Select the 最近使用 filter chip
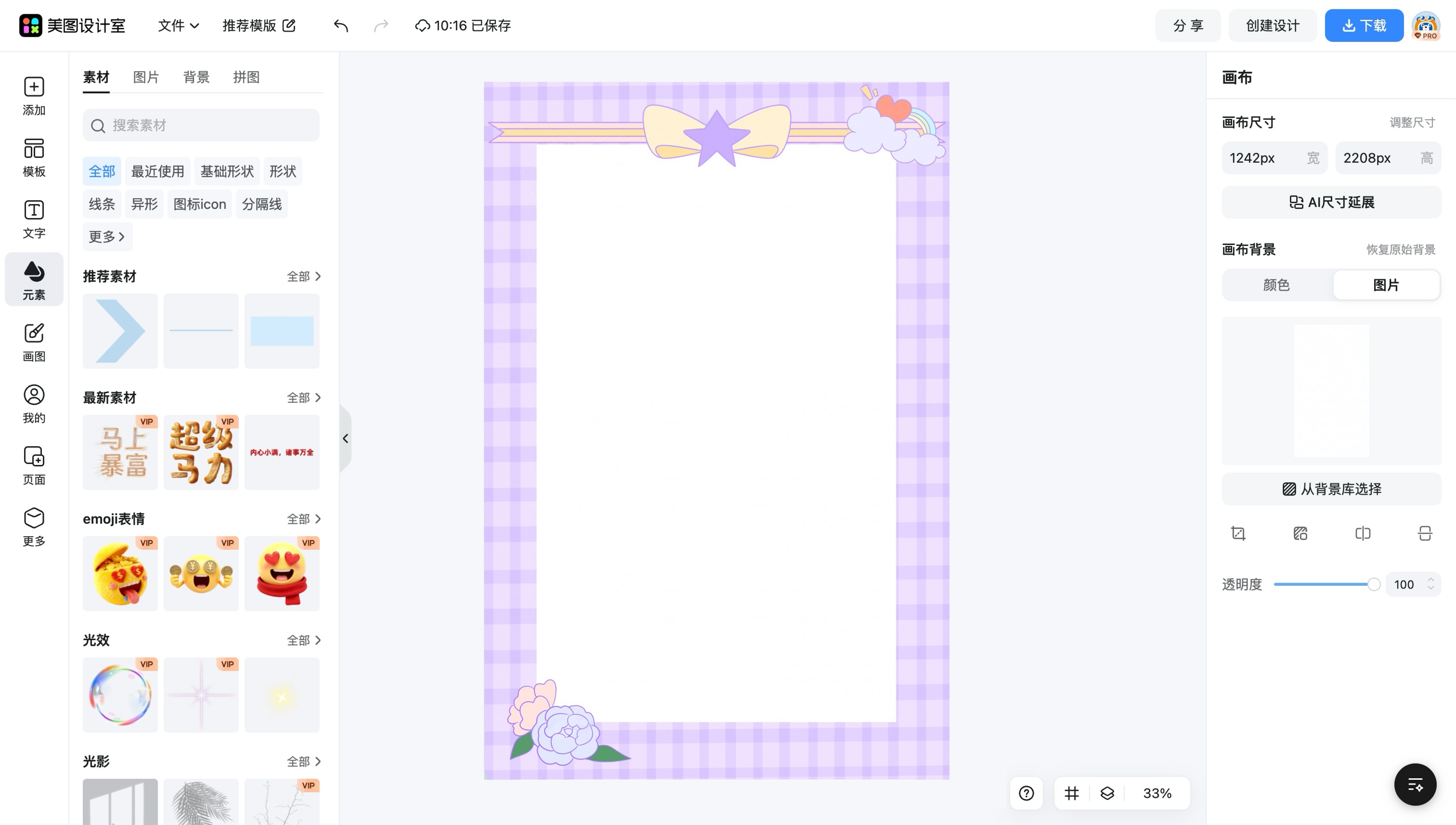The height and width of the screenshot is (825, 1456). 157,171
